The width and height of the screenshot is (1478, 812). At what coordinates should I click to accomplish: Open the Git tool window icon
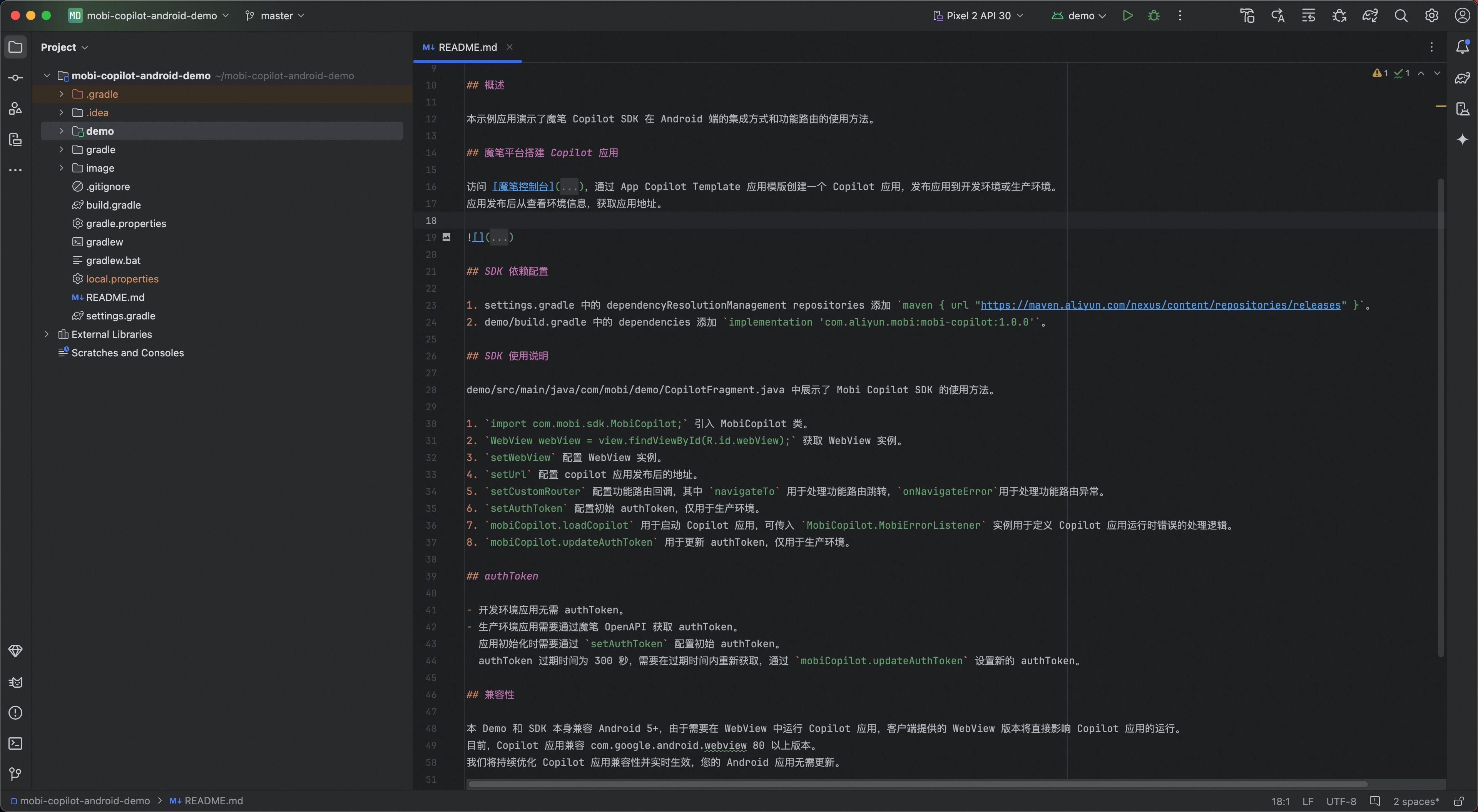[15, 774]
